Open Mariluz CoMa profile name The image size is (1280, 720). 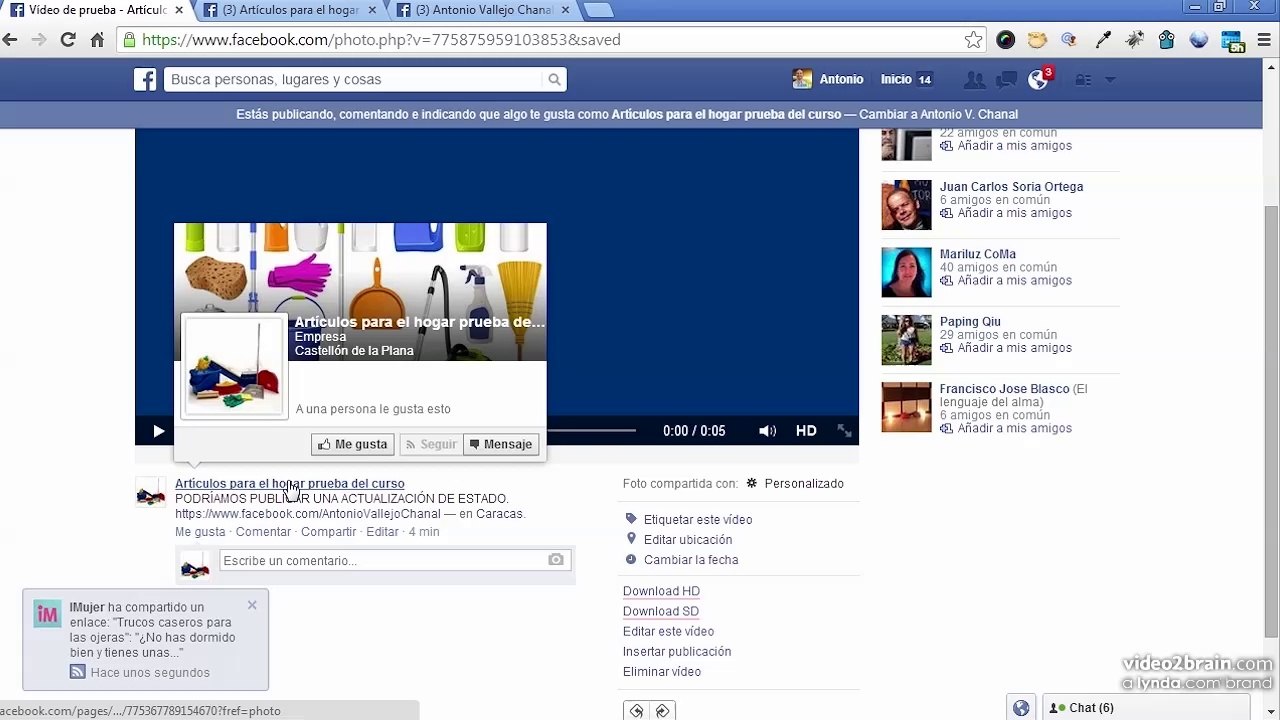(x=977, y=254)
